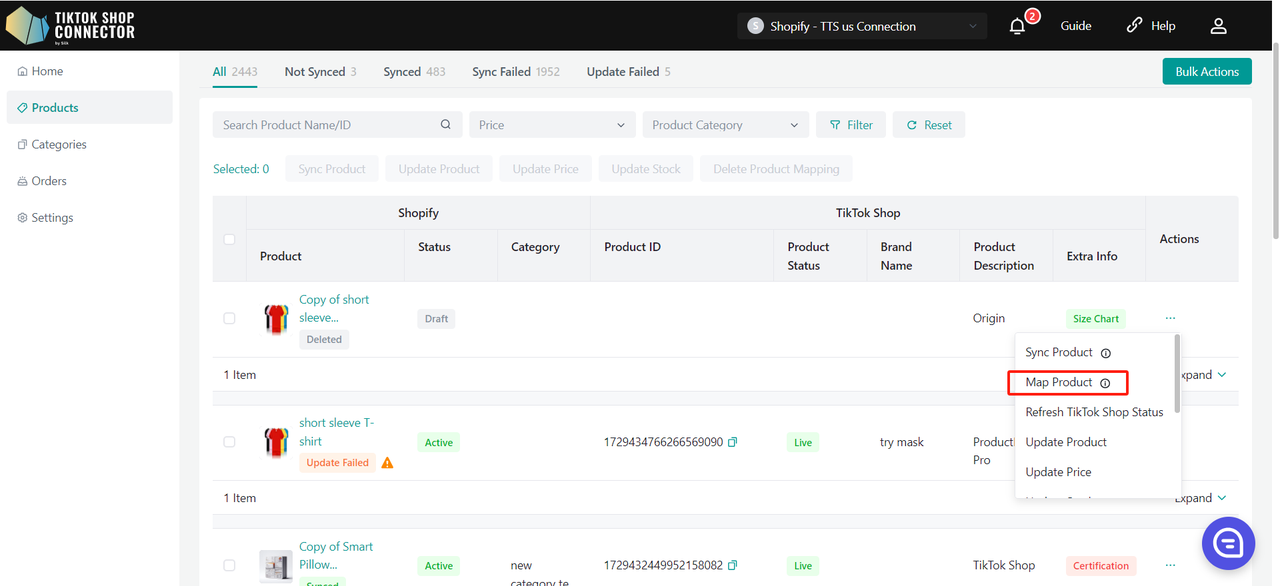Click the user profile icon
The image size is (1280, 586).
click(x=1218, y=27)
